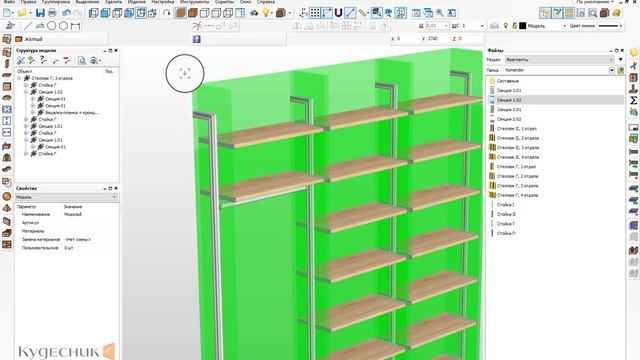
Task: Select Секция 1.01 in Файлы list
Action: (x=509, y=90)
